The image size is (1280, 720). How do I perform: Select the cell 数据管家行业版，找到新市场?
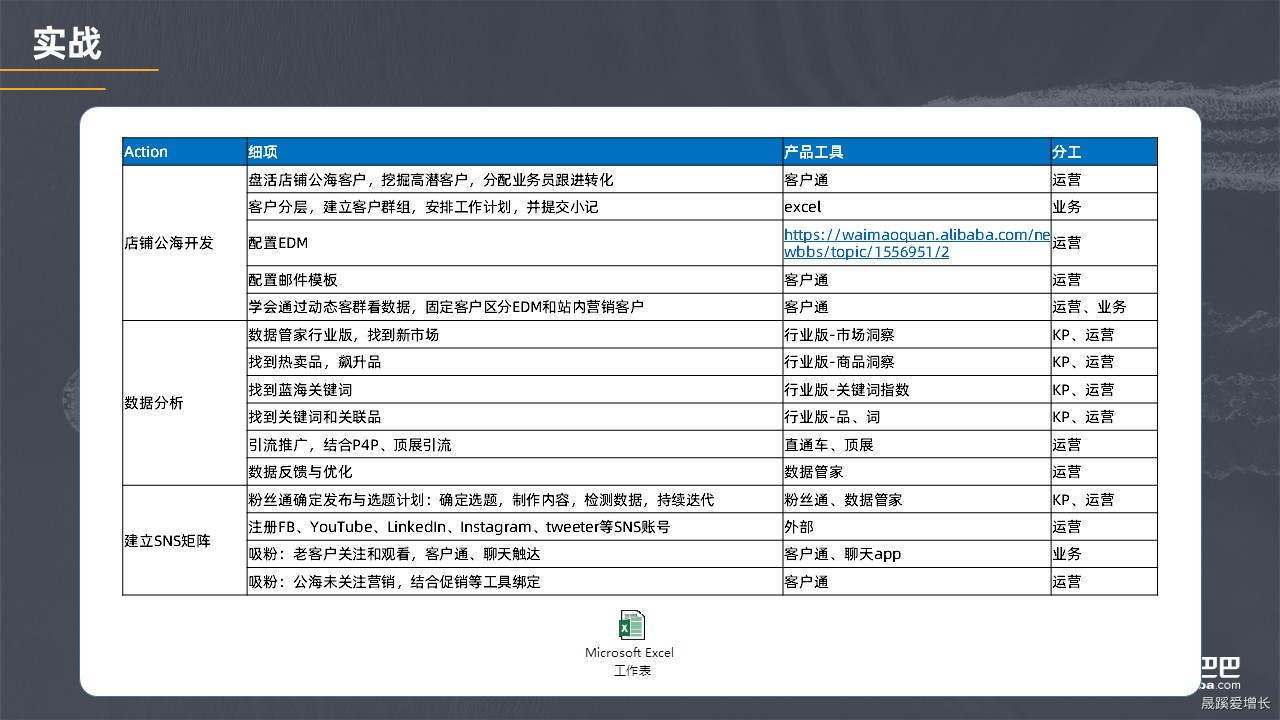(x=514, y=335)
